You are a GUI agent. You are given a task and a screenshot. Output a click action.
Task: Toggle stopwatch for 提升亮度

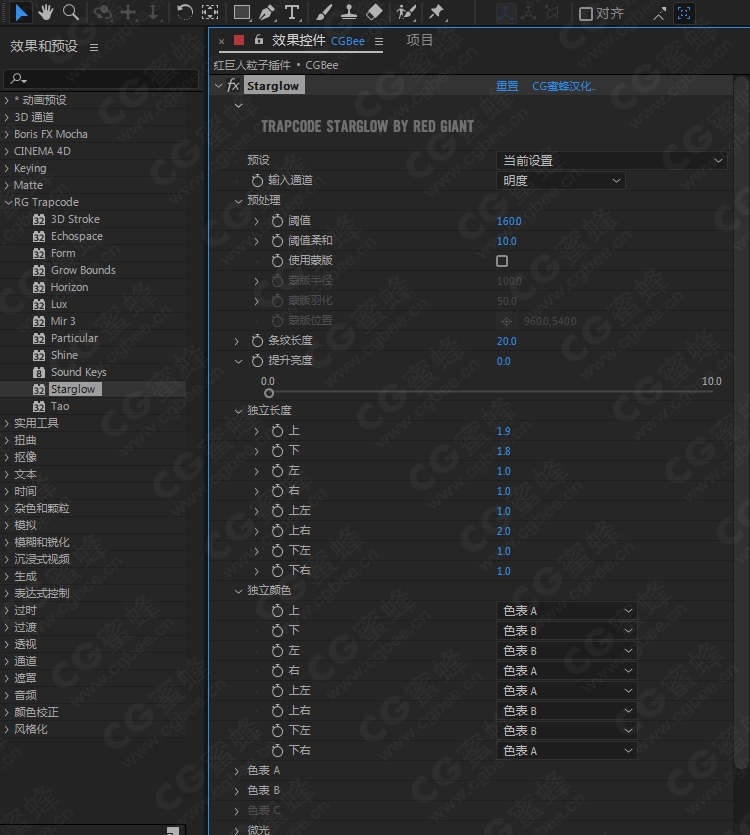(257, 361)
